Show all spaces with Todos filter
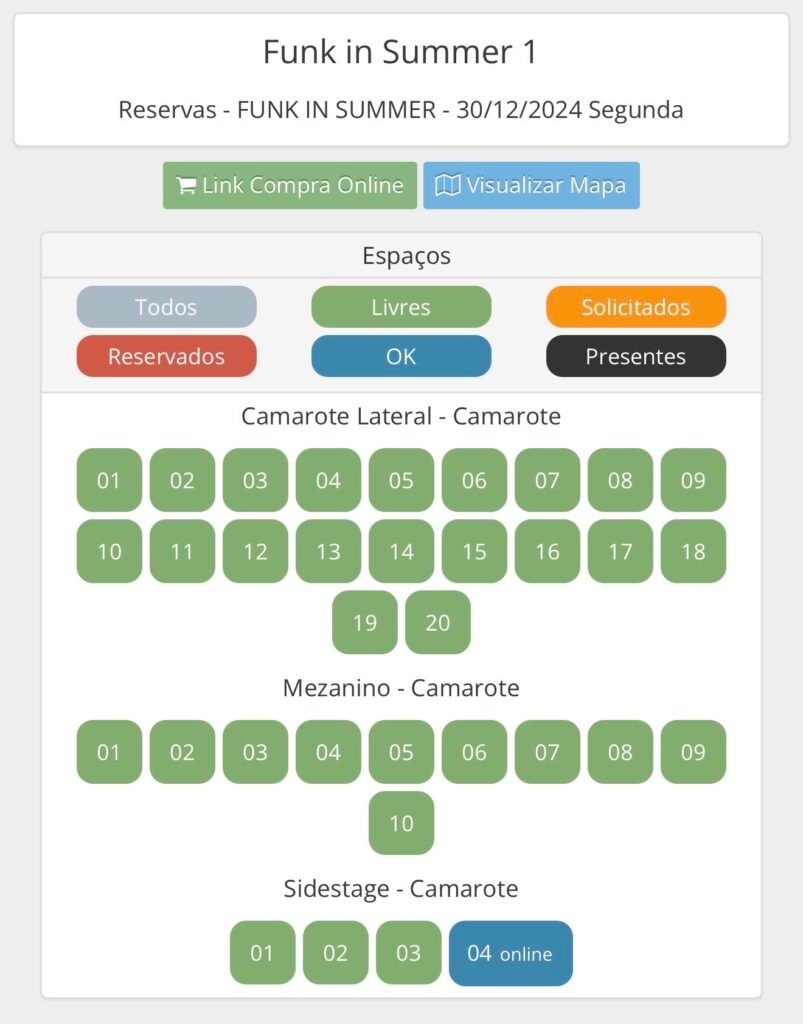803x1024 pixels. tap(166, 307)
